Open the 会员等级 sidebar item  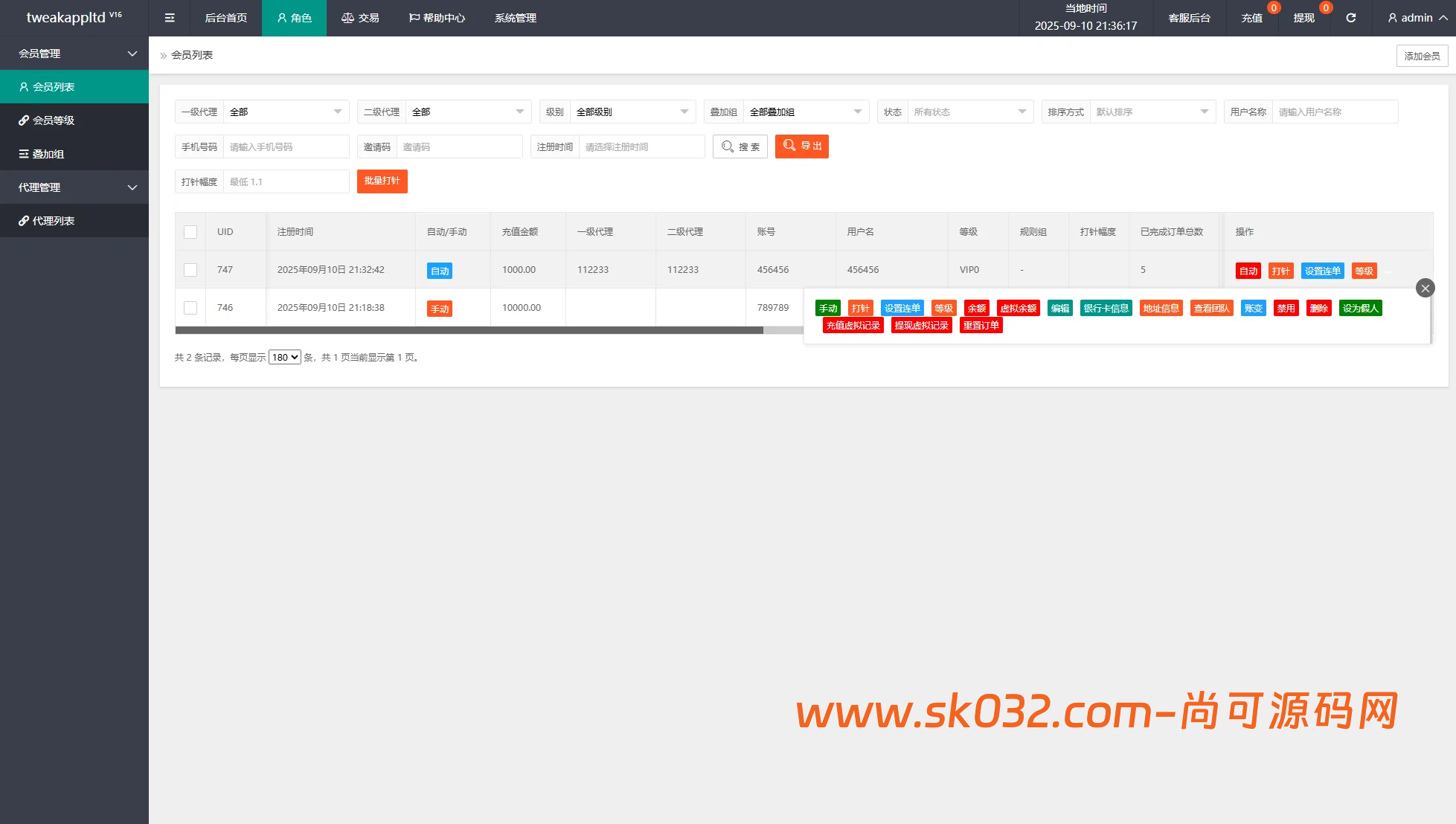click(x=54, y=120)
